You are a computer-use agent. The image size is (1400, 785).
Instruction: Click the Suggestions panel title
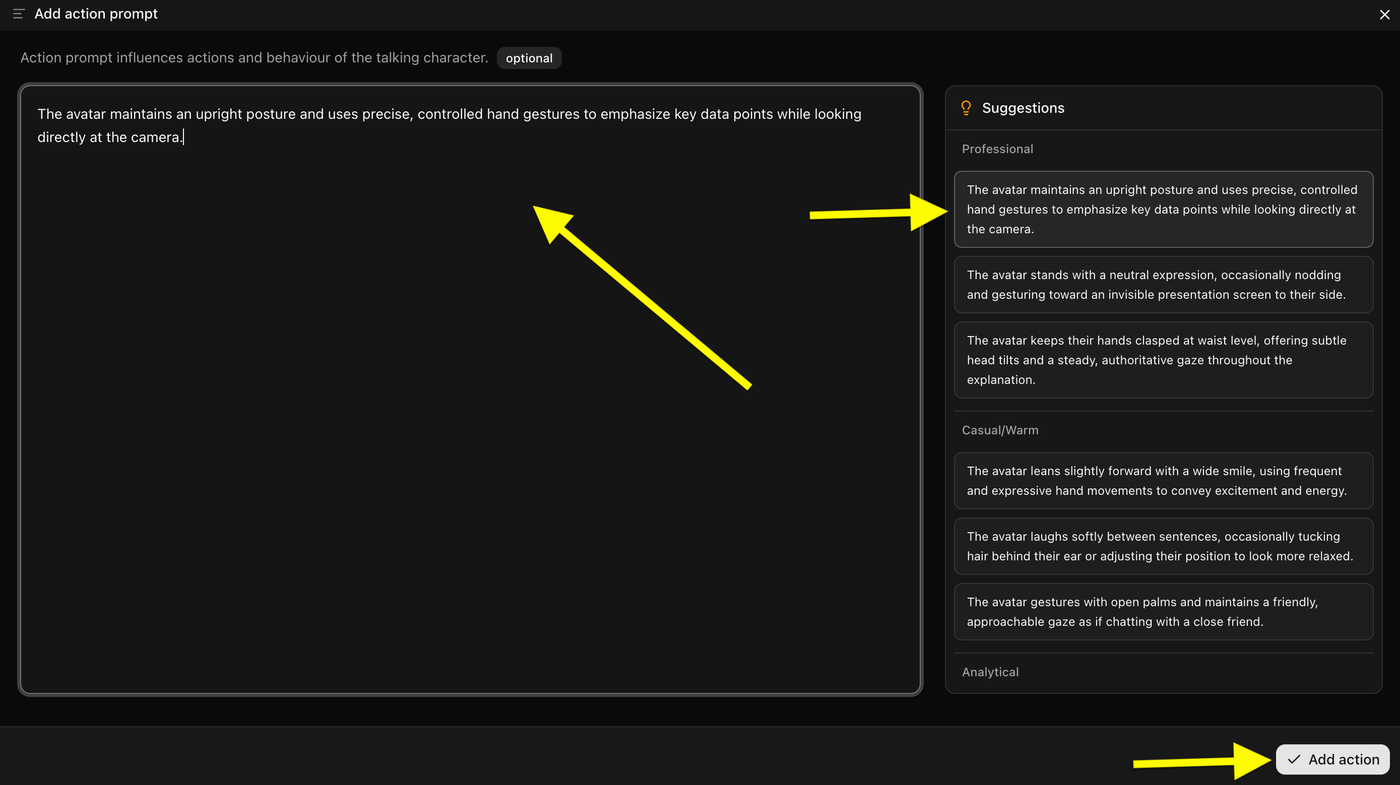(1023, 108)
